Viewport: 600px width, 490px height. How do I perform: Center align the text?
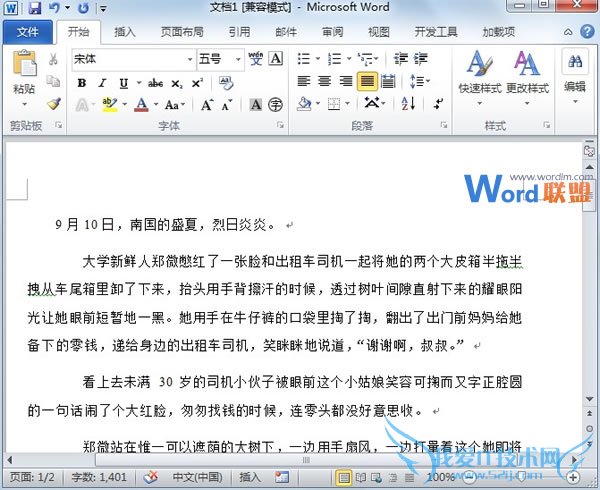pos(325,81)
